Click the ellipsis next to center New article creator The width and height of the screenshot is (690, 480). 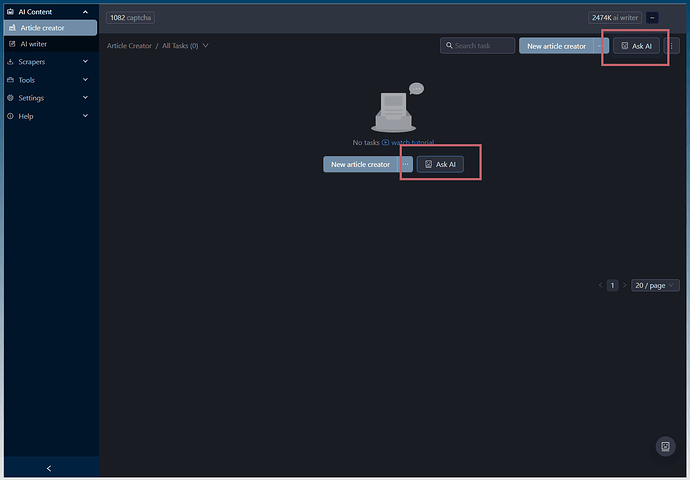tap(406, 164)
